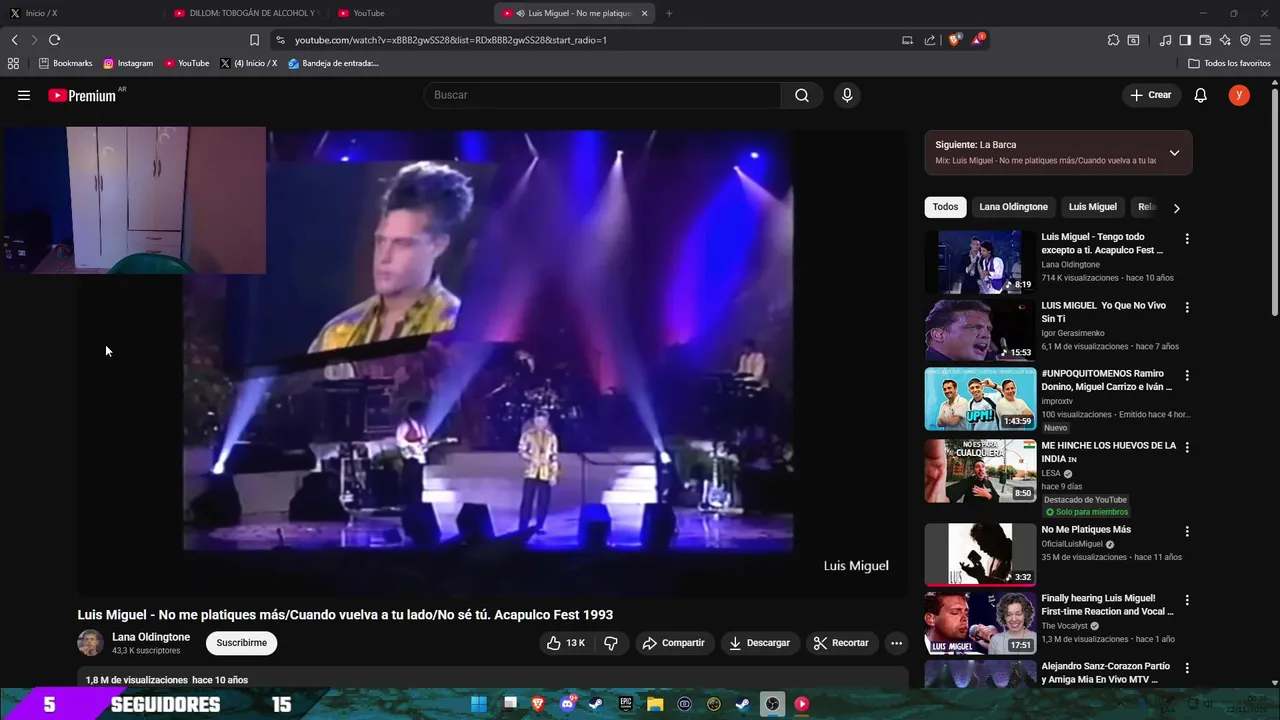Open File Explorer from the taskbar
Screen dimensions: 1280x720
point(655,704)
